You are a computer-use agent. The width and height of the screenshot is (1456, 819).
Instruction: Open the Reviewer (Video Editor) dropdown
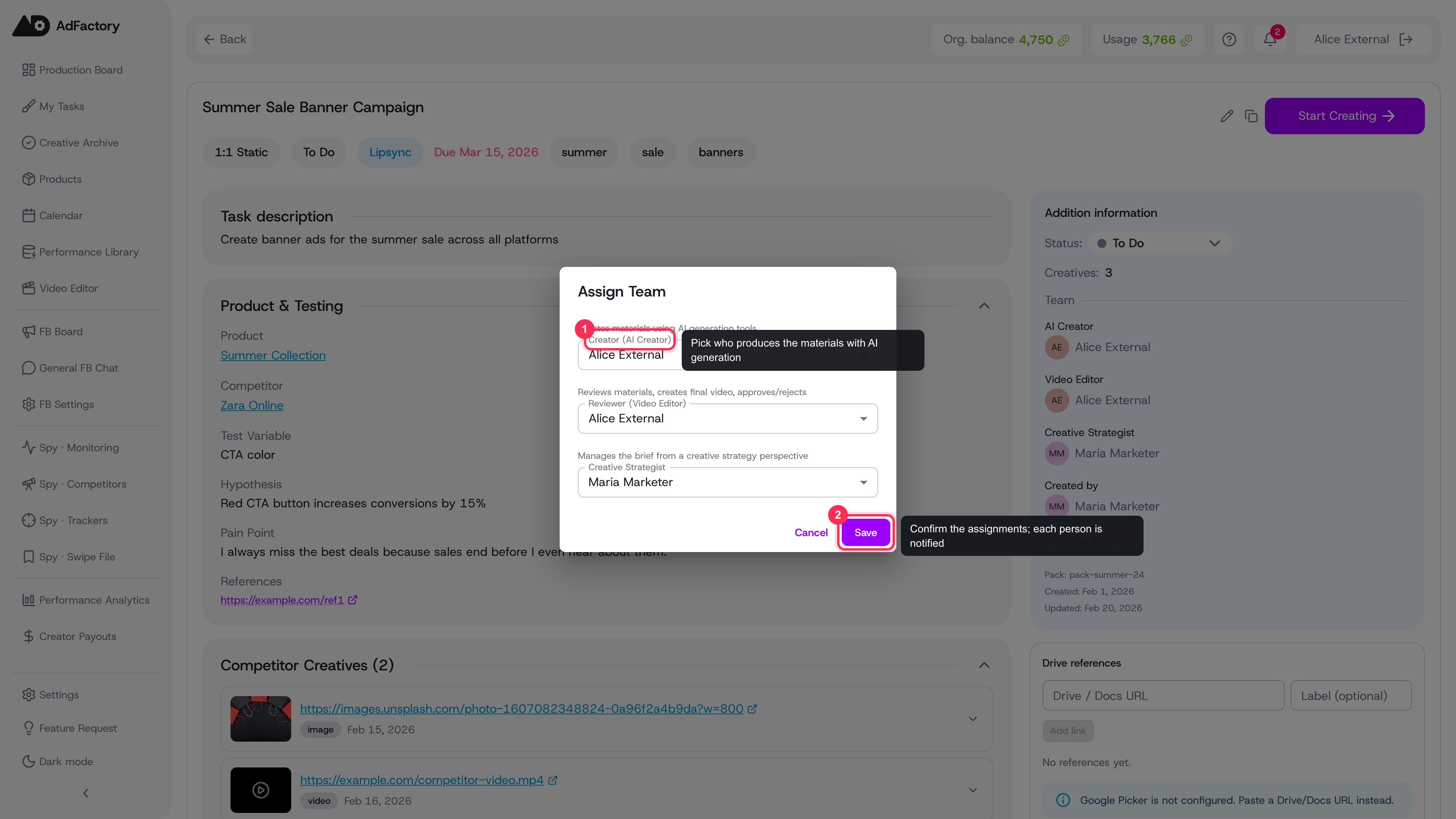728,419
